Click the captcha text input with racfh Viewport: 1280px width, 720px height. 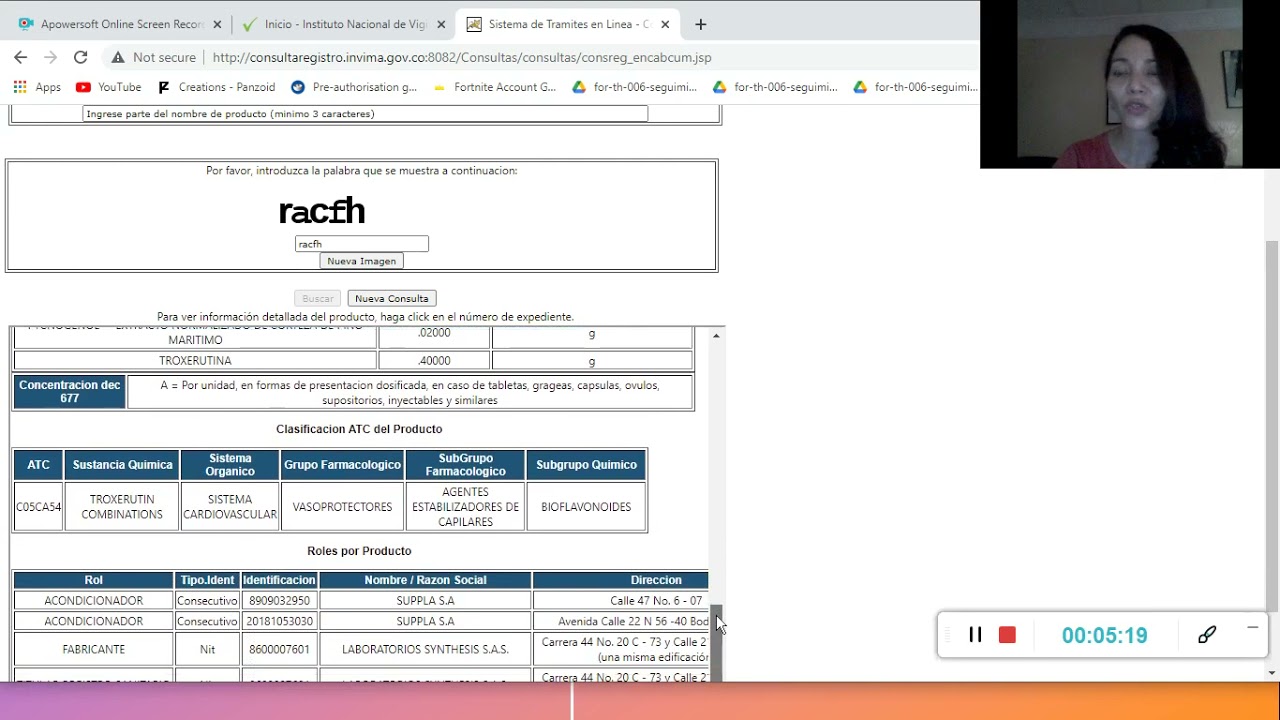click(x=361, y=244)
